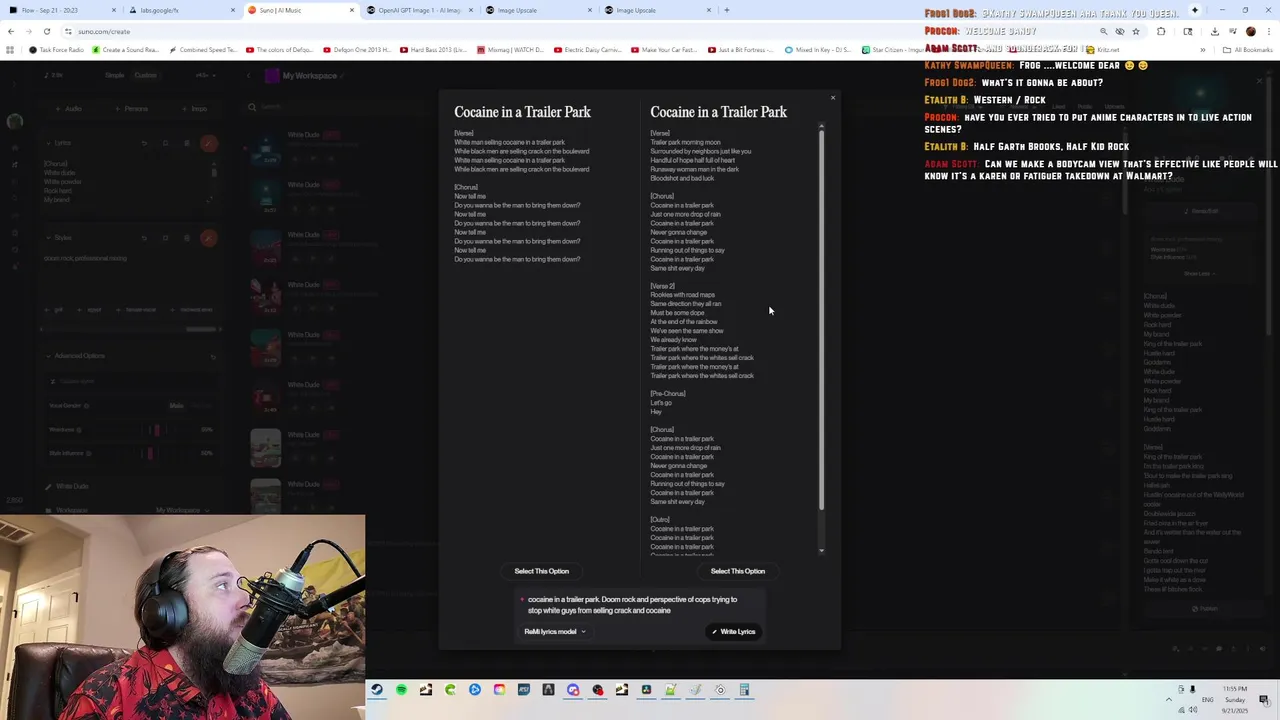
Task: Click the [Chorus] label in left lyrics
Action: (x=466, y=187)
